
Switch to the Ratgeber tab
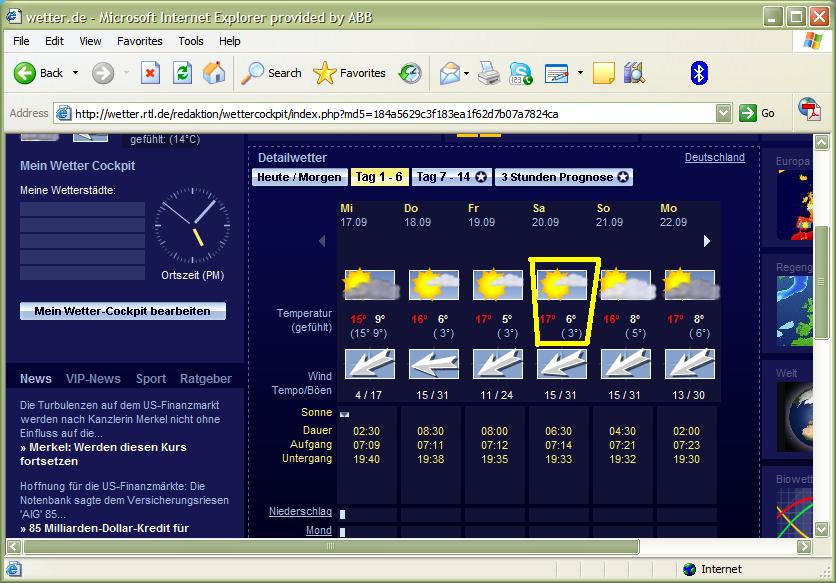point(206,379)
